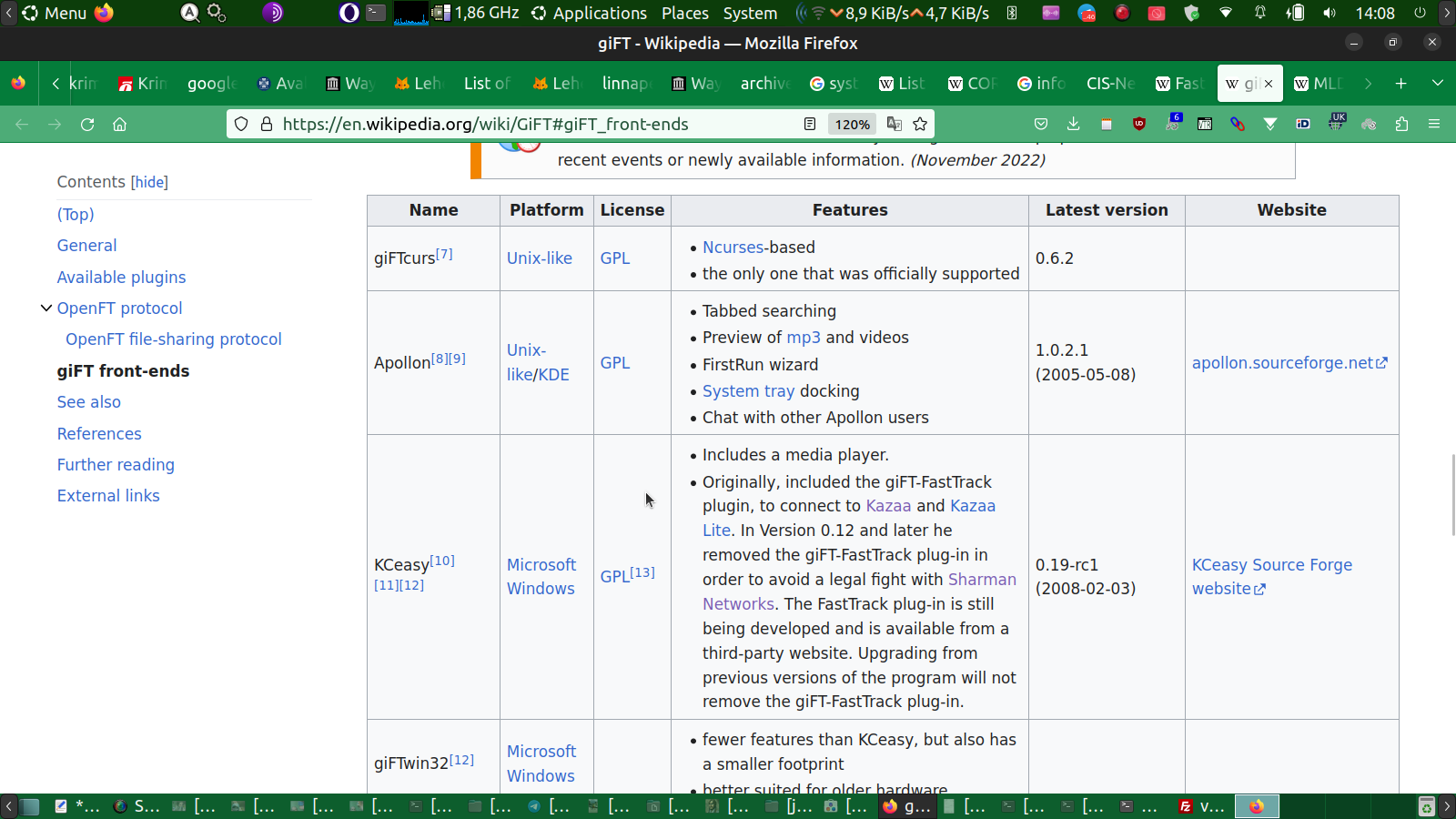Viewport: 1456px width, 819px height.
Task: Hide the Contents sidebar
Action: pos(149,182)
